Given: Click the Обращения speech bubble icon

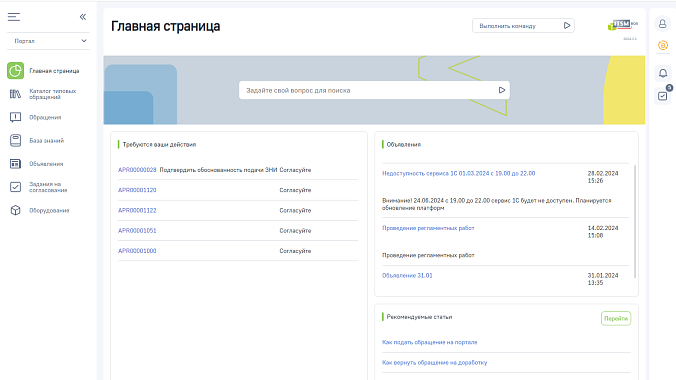Looking at the screenshot, I should click(15, 117).
